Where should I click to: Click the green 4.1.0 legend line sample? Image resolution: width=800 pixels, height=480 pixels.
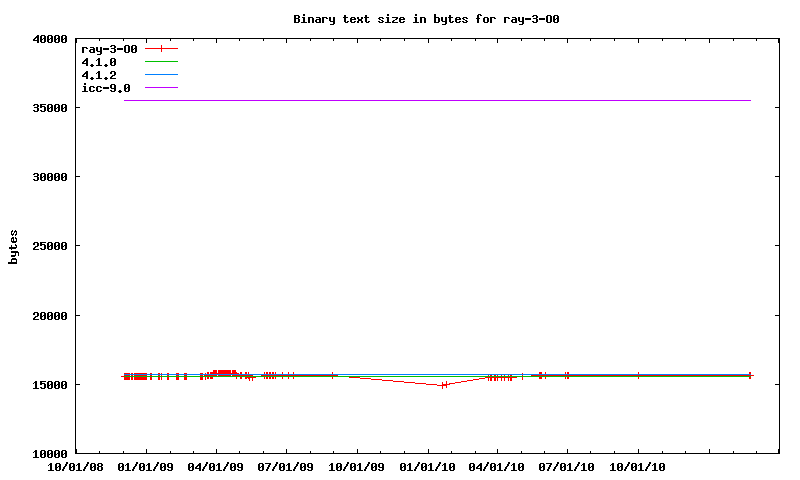click(x=161, y=62)
